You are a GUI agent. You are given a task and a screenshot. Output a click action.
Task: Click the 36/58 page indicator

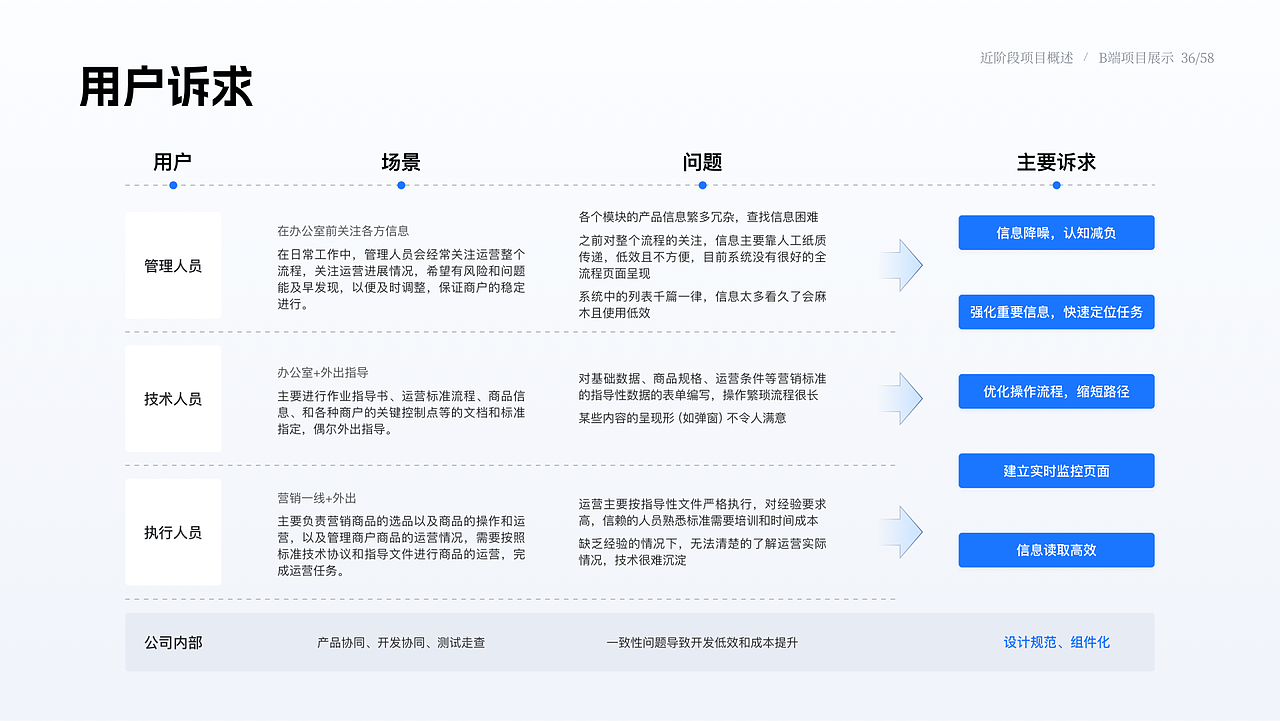[x=1196, y=58]
